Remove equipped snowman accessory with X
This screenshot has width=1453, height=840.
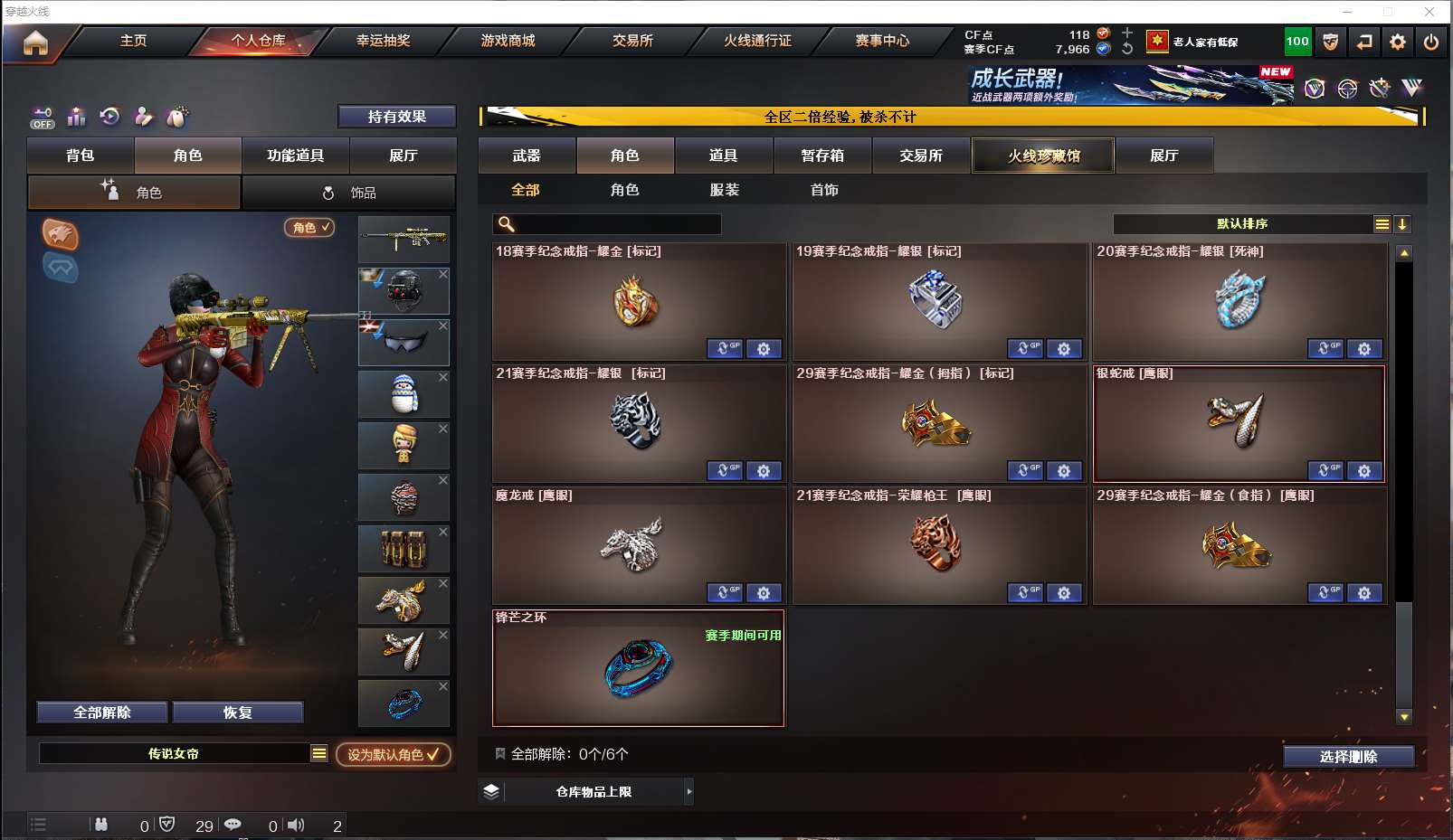tap(443, 377)
